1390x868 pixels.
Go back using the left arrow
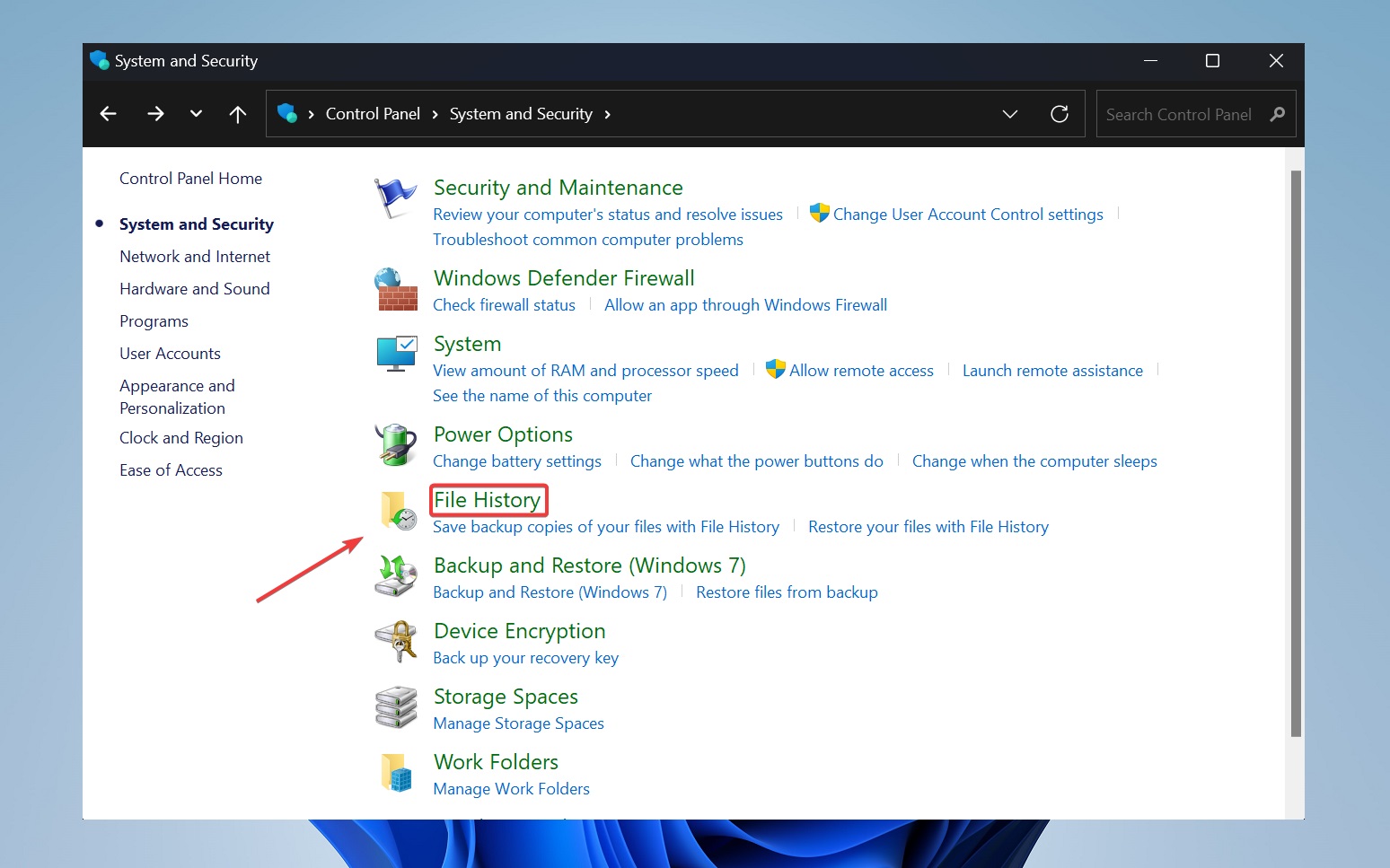click(x=109, y=114)
